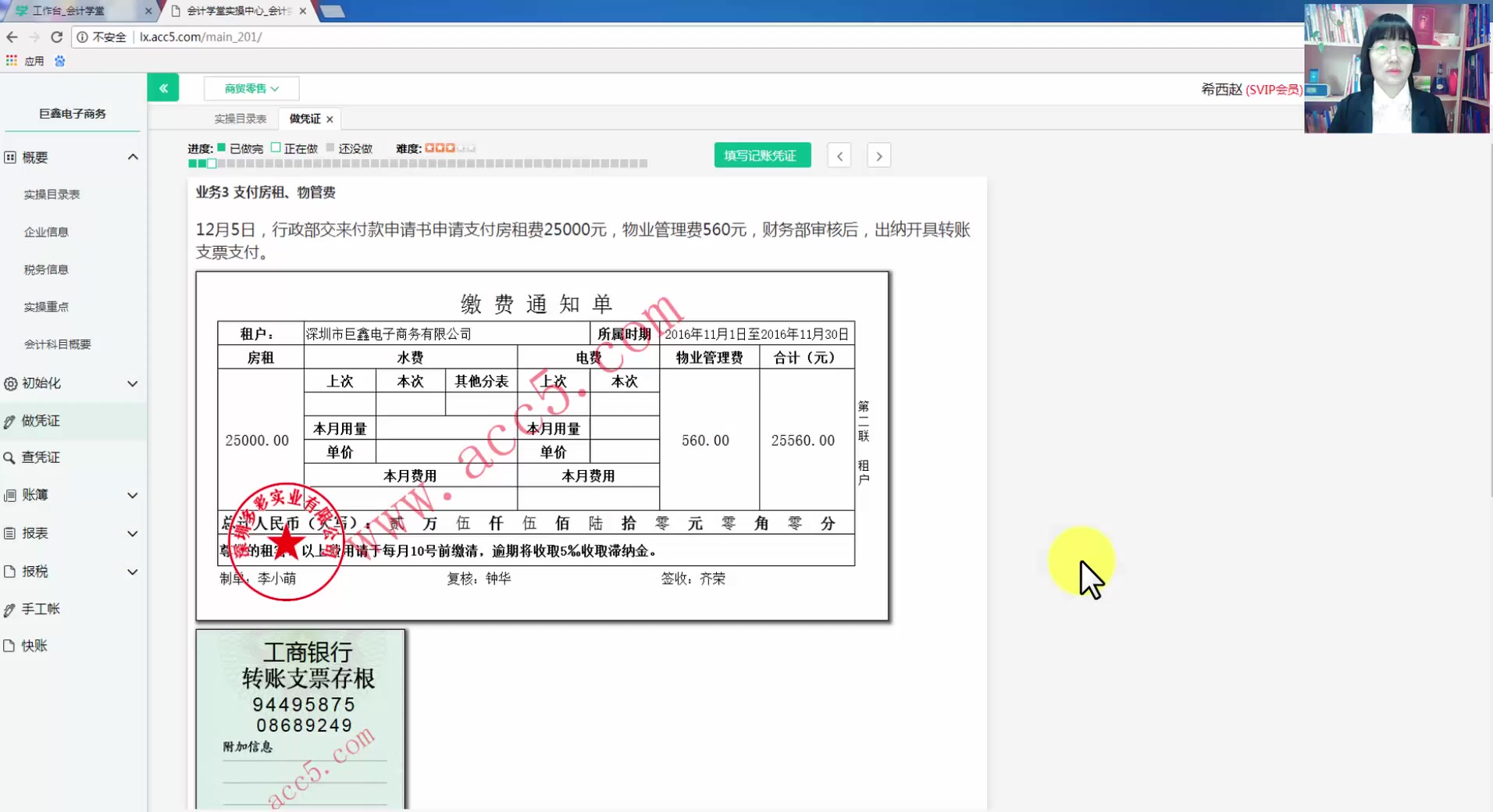
Task: Open the 报税 document icon
Action: (10, 571)
